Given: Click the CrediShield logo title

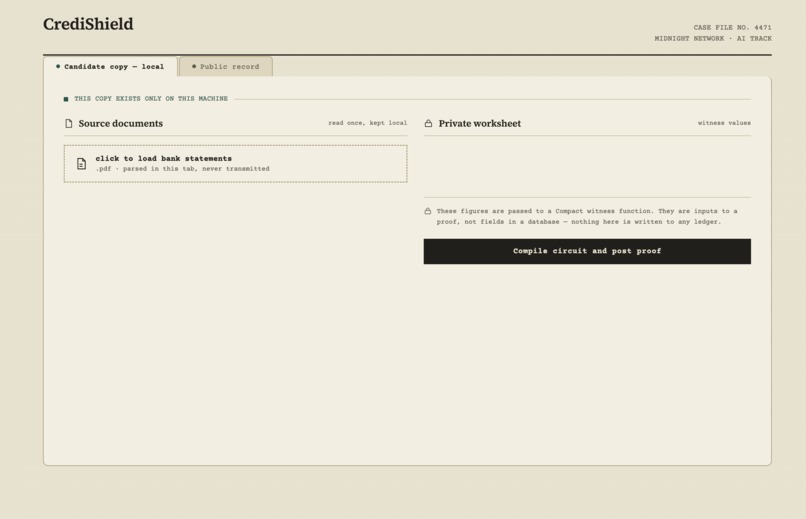Looking at the screenshot, I should (88, 24).
